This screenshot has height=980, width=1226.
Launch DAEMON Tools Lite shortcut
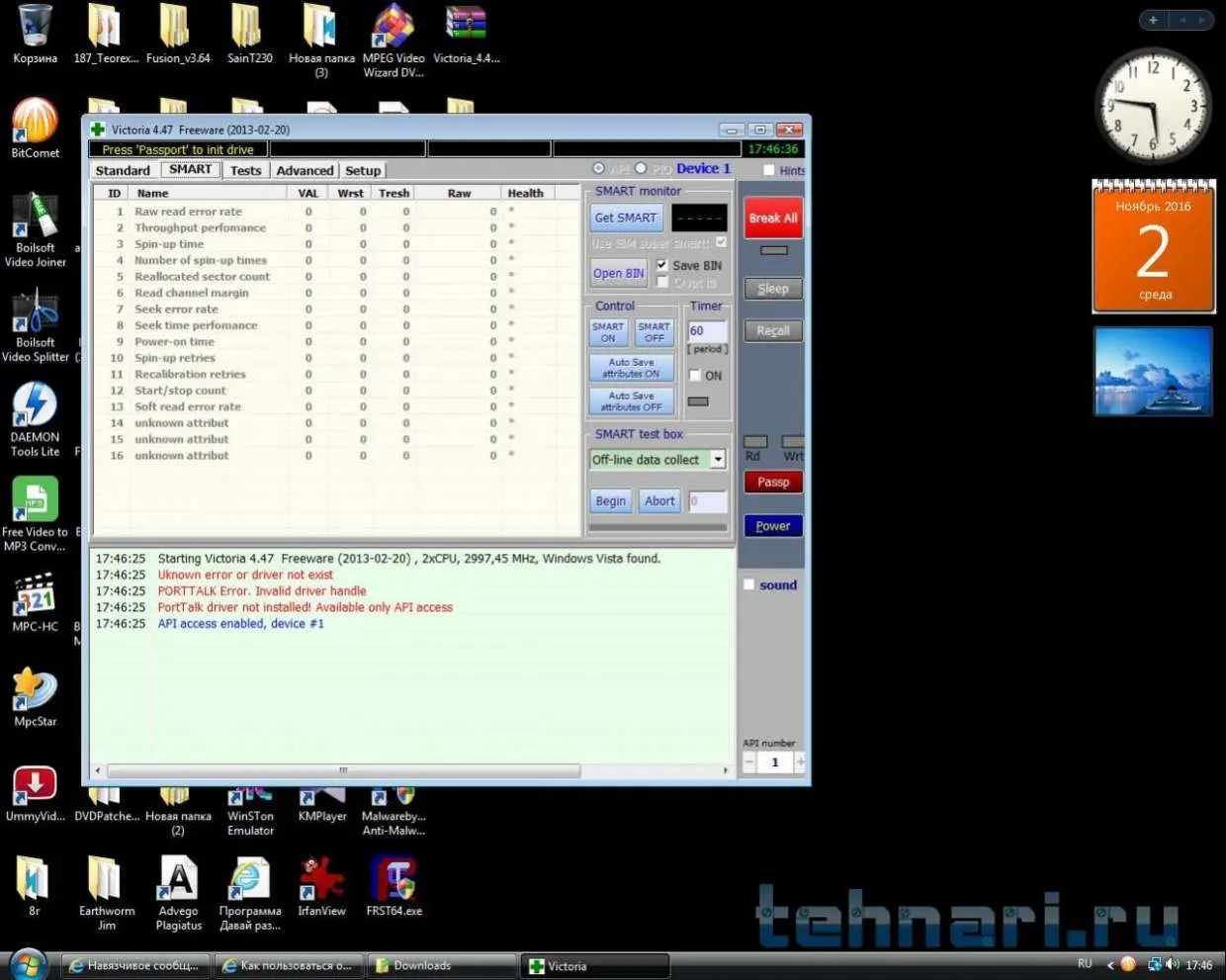point(35,418)
